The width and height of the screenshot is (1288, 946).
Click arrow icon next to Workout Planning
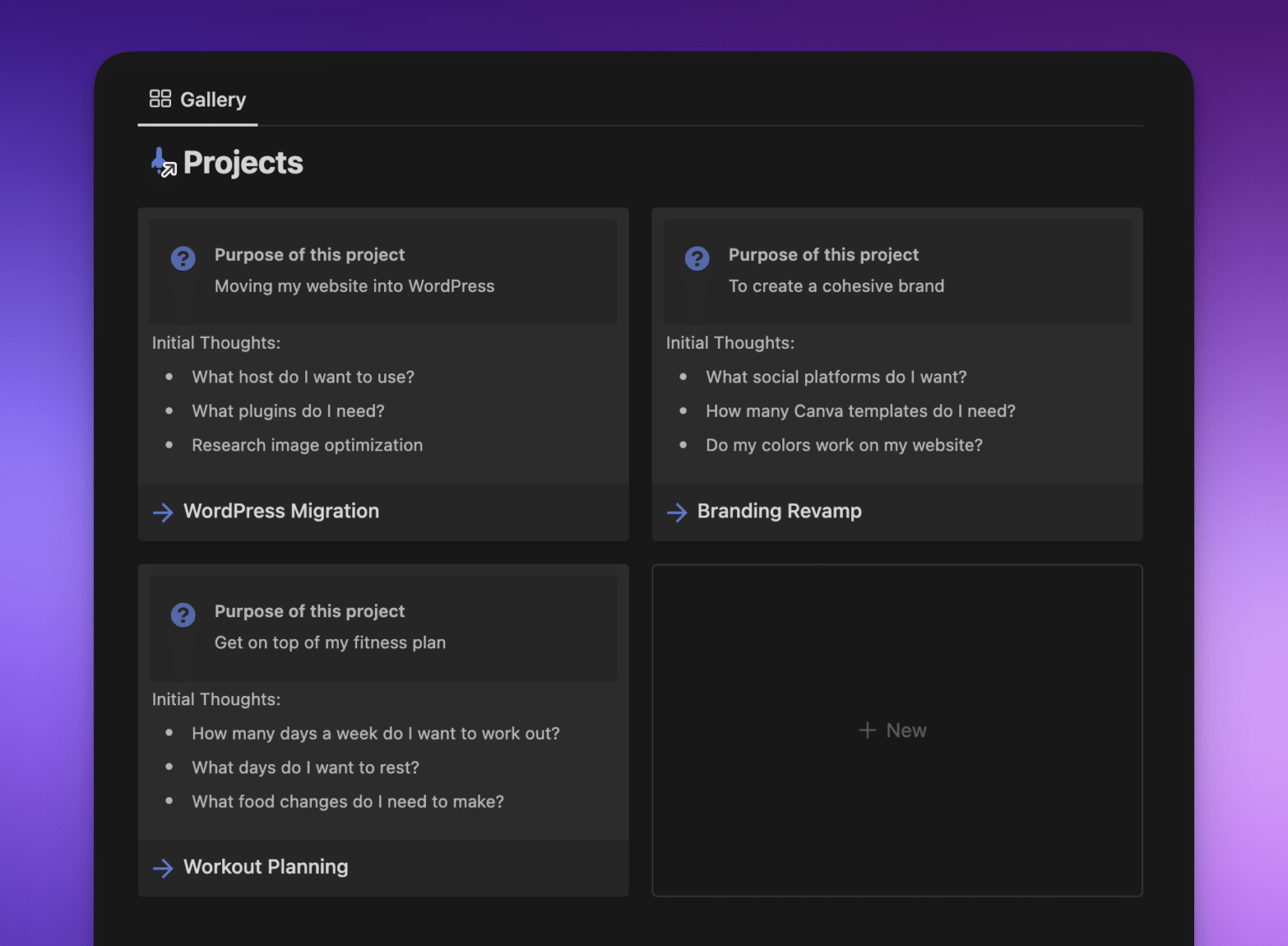coord(164,868)
